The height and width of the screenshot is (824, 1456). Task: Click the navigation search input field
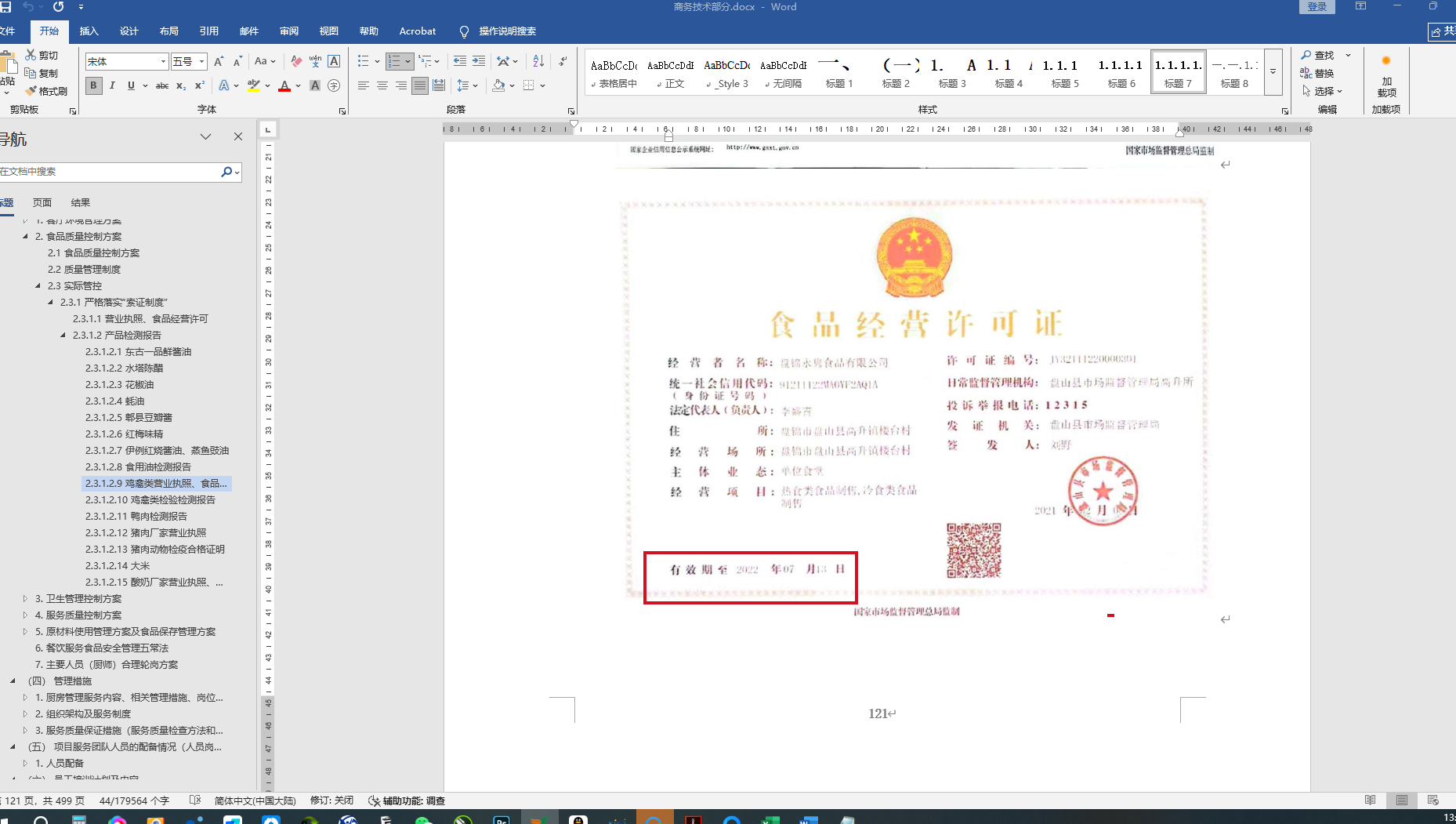tap(110, 172)
